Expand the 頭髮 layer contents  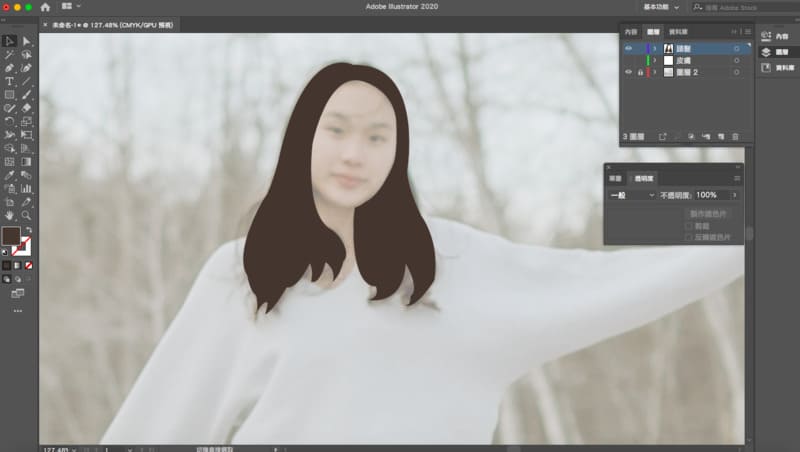pos(655,48)
